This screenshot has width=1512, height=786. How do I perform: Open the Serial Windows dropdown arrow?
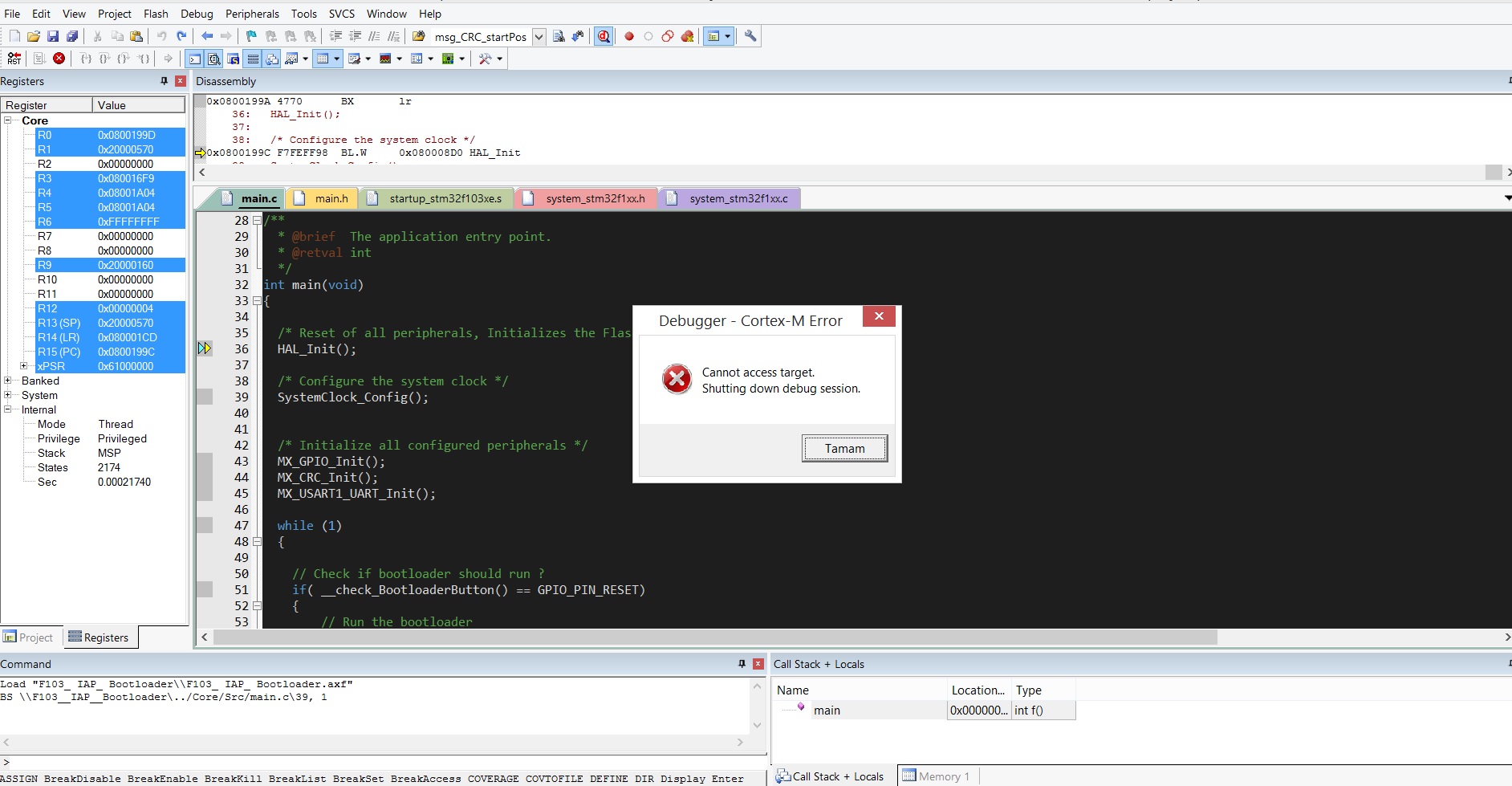pyautogui.click(x=368, y=59)
